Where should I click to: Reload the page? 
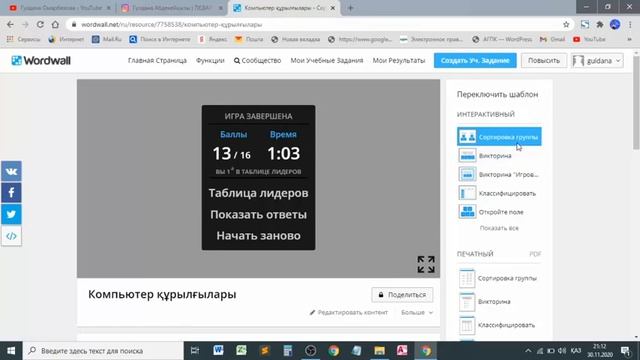40,24
